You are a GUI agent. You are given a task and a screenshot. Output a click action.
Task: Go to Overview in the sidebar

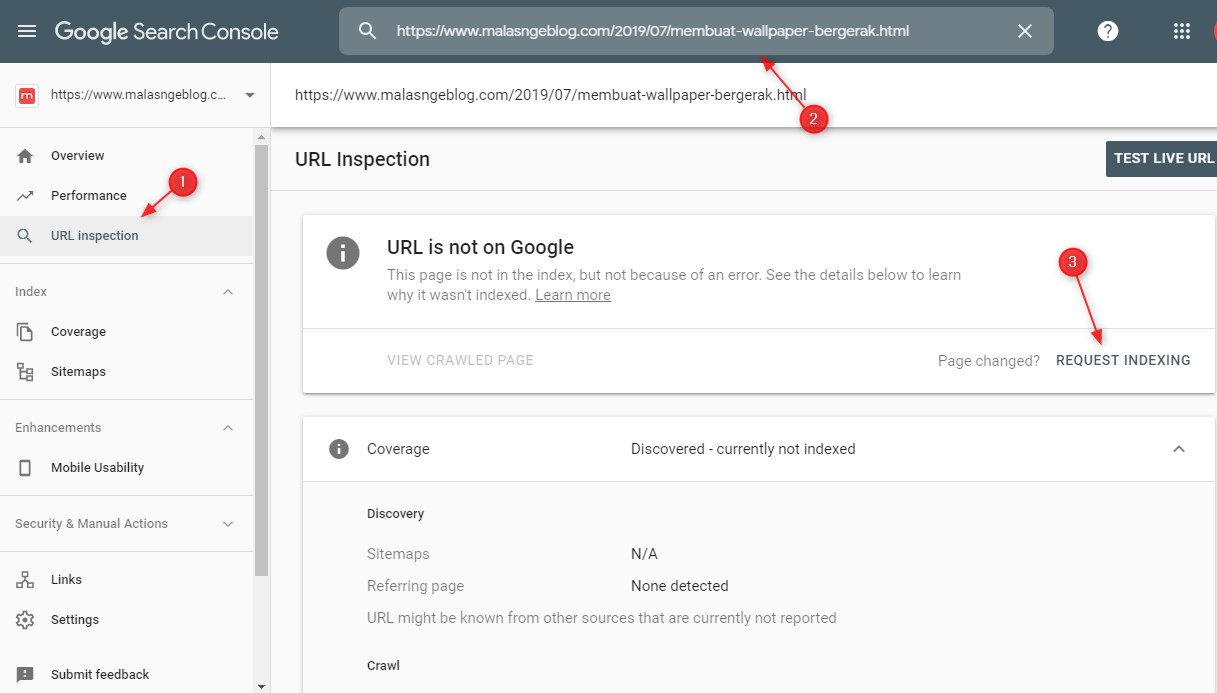126,156
